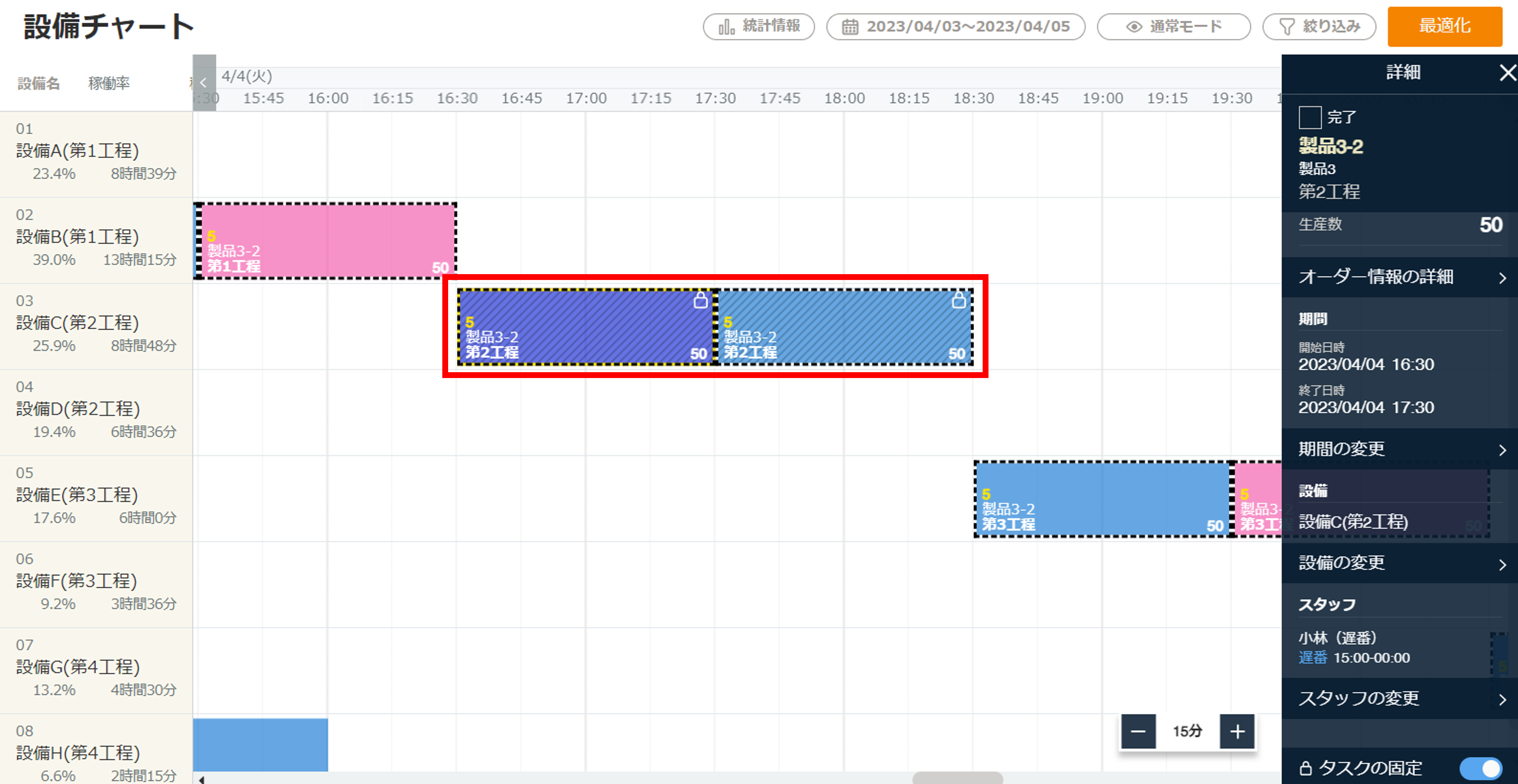Select the 設備H(第4工程) row
This screenshot has height=784, width=1518.
96,749
